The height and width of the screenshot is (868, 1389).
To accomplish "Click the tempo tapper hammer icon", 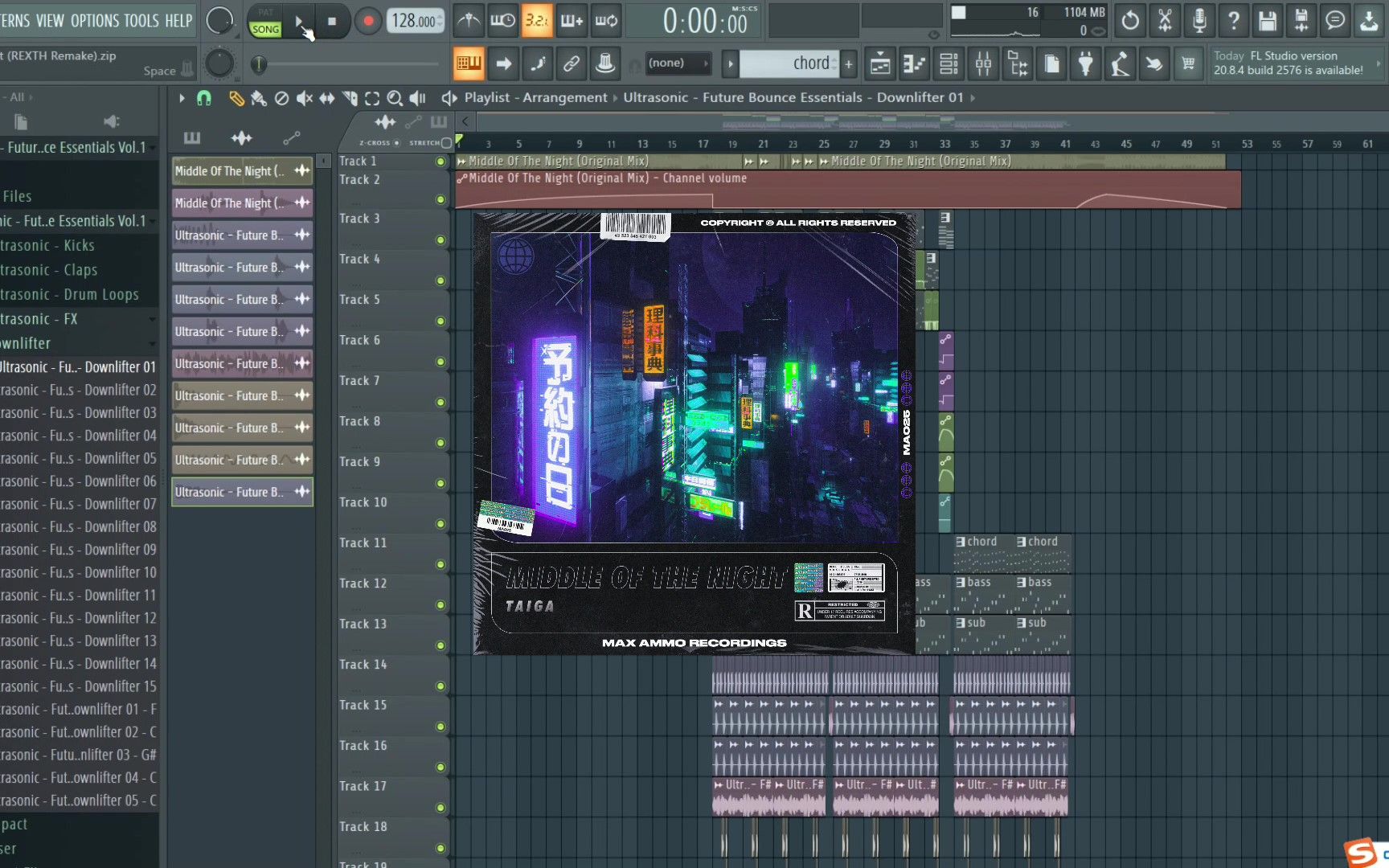I will (x=1120, y=63).
